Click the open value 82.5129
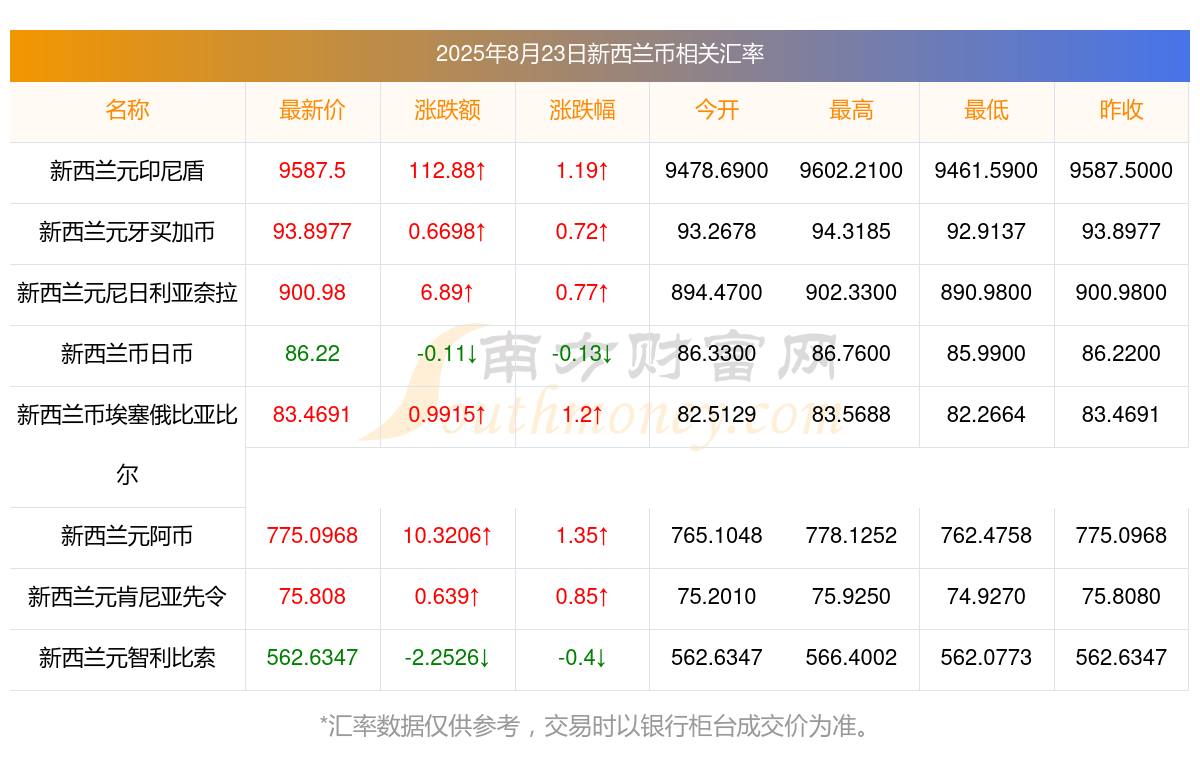Image resolution: width=1200 pixels, height=757 pixels. coord(717,415)
